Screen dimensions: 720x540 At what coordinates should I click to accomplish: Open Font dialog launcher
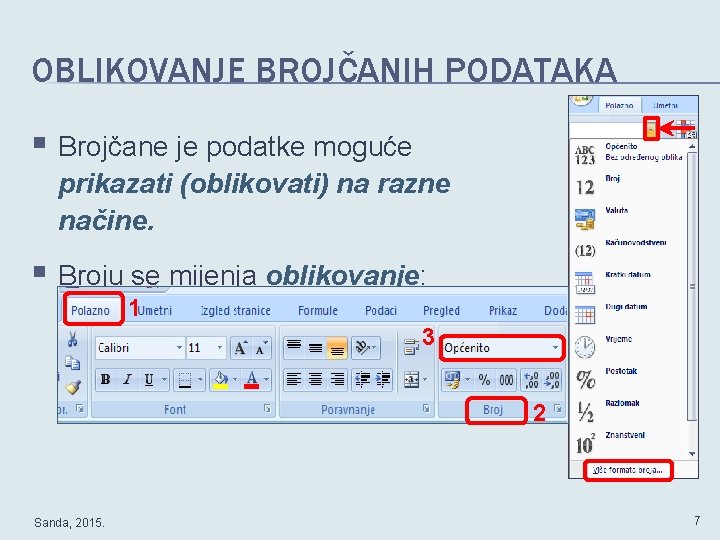[267, 409]
